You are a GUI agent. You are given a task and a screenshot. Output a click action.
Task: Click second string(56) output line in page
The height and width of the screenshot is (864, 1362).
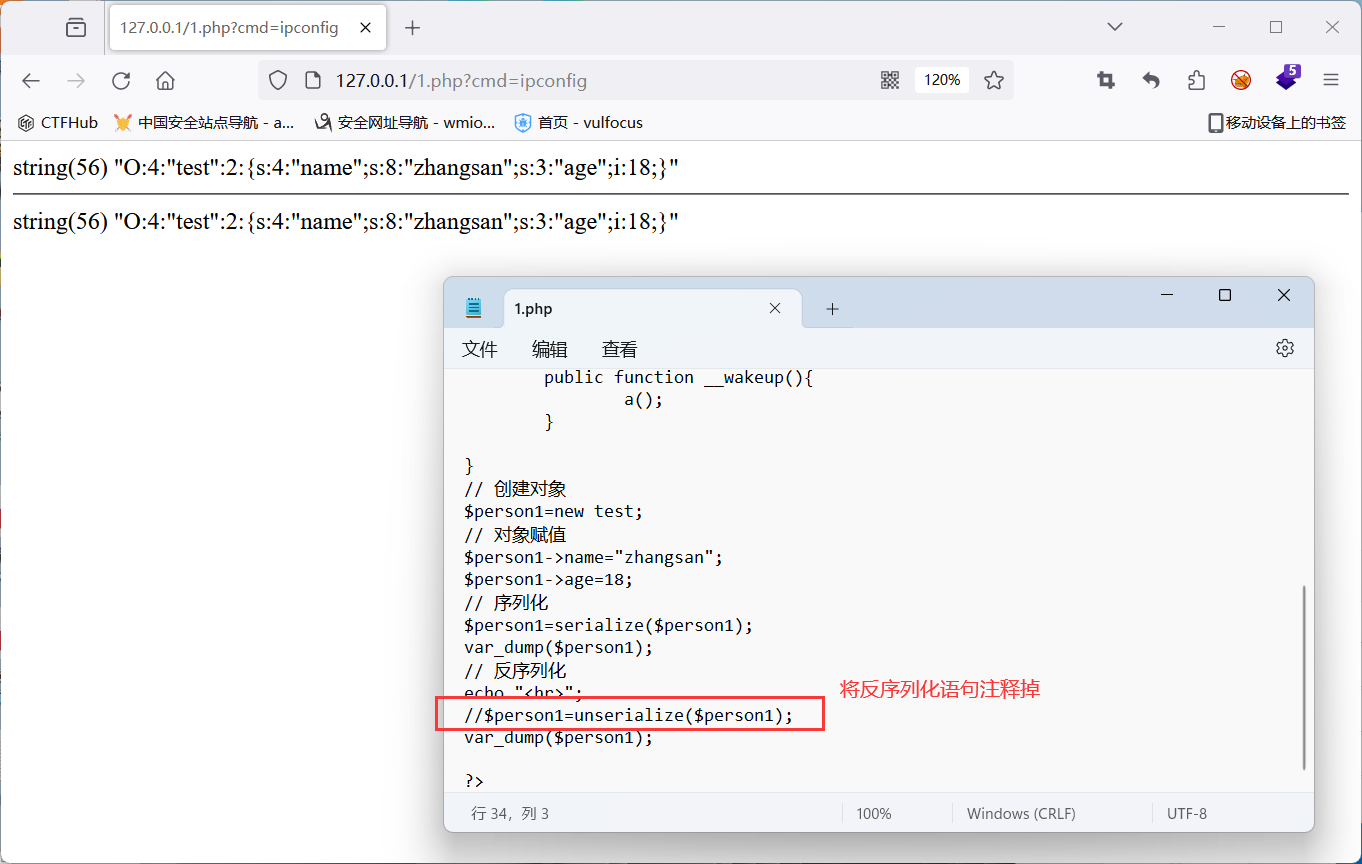346,221
